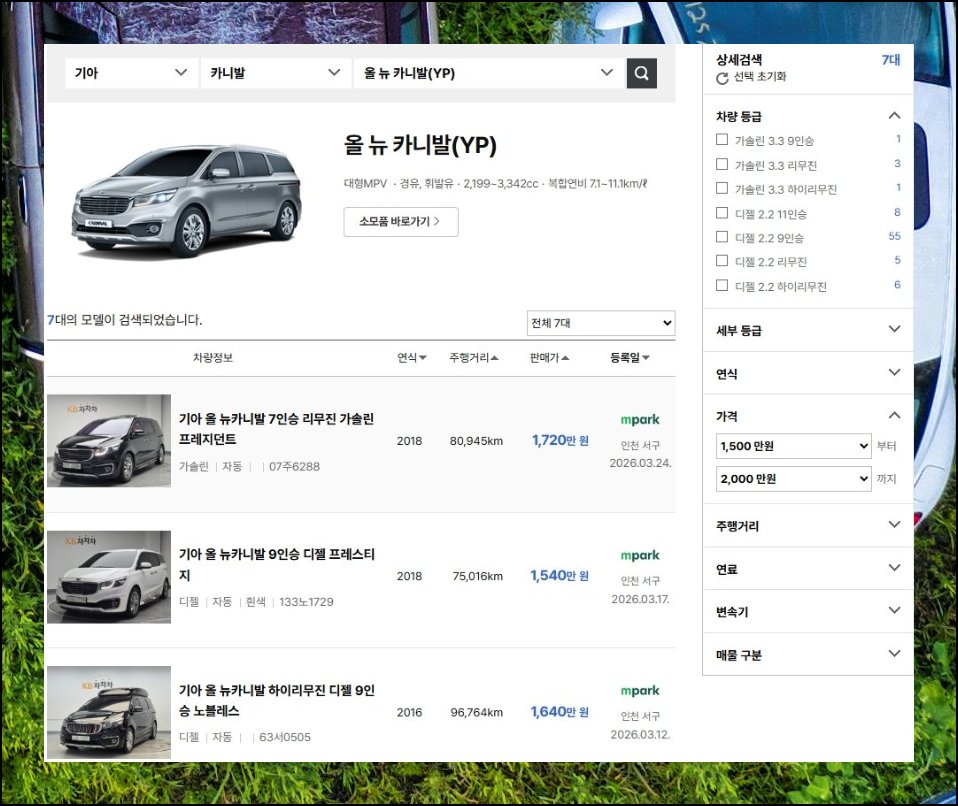The image size is (958, 806).
Task: Click the mpark logo in the 2026.03.12. row
Action: pyautogui.click(x=640, y=691)
